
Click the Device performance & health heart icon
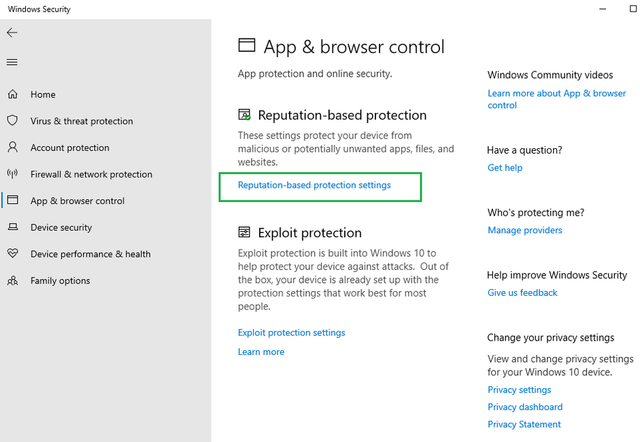[13, 253]
